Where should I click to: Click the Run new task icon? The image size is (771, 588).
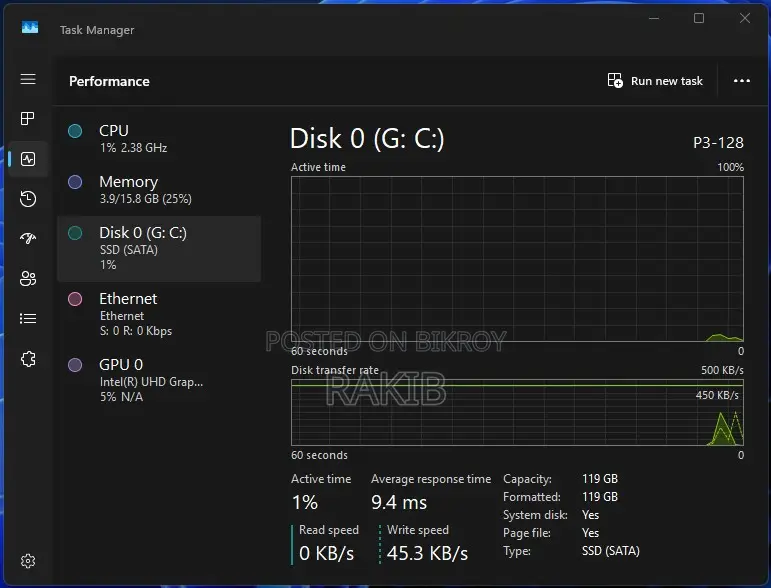(x=615, y=81)
